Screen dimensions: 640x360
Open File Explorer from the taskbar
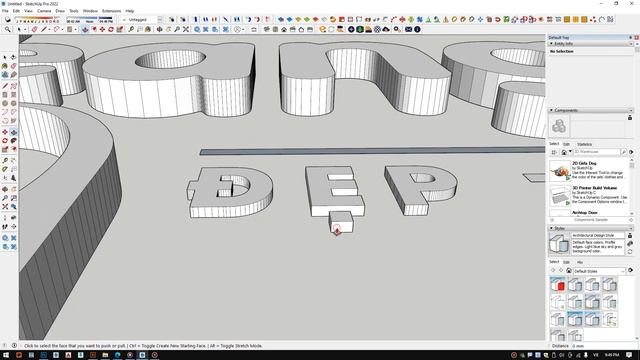105,355
